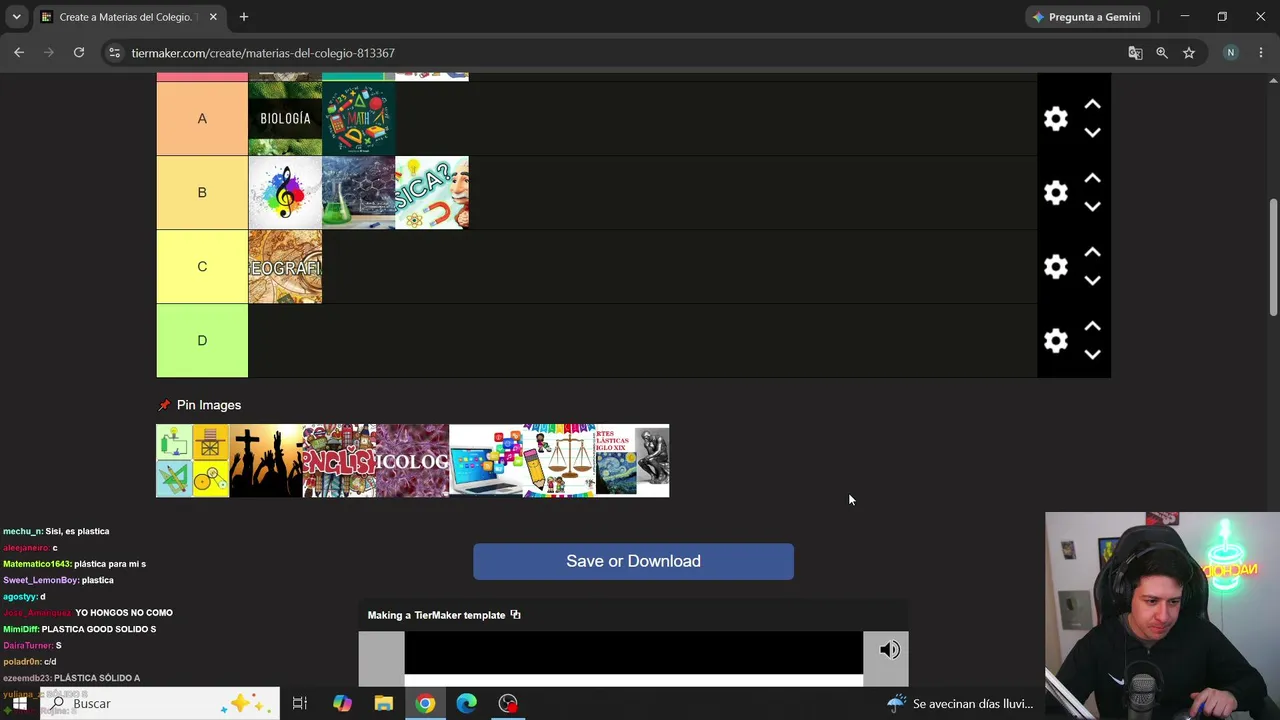Viewport: 1280px width, 720px height.
Task: Pick the Psicología image from pool
Action: pos(412,461)
